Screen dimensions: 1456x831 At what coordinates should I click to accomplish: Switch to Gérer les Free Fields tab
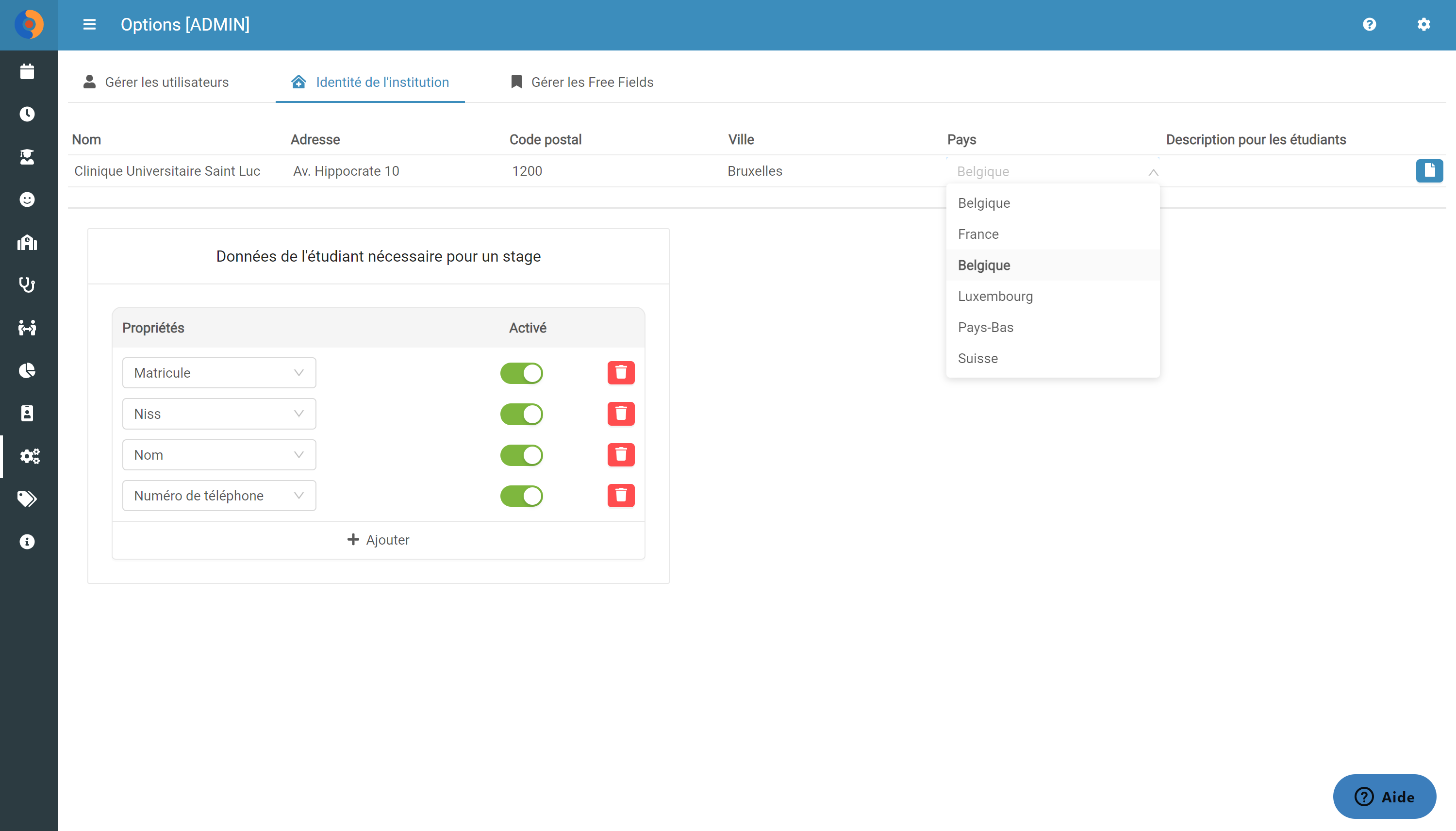(581, 82)
